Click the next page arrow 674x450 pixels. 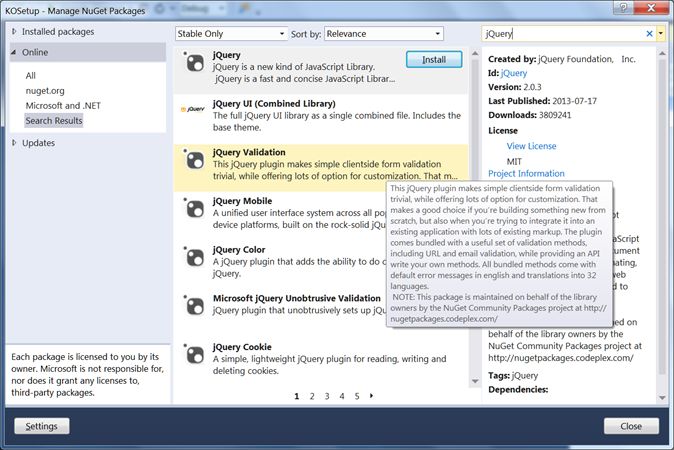click(x=372, y=396)
